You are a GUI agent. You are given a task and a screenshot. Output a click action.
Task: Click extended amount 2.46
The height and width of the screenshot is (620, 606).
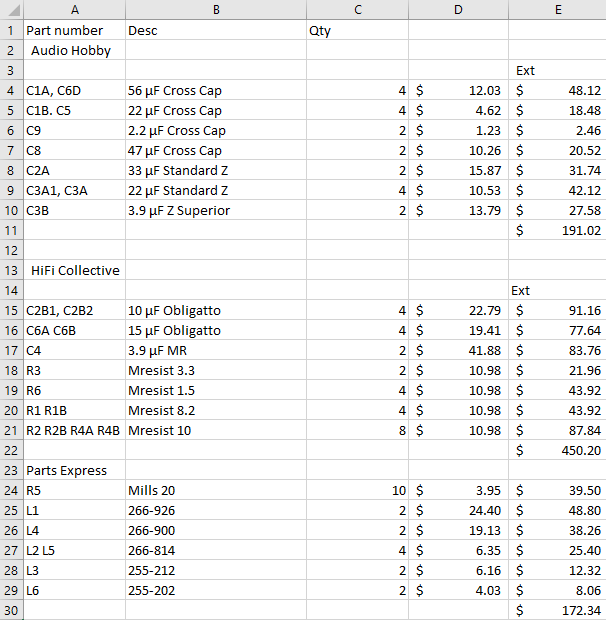(x=557, y=130)
